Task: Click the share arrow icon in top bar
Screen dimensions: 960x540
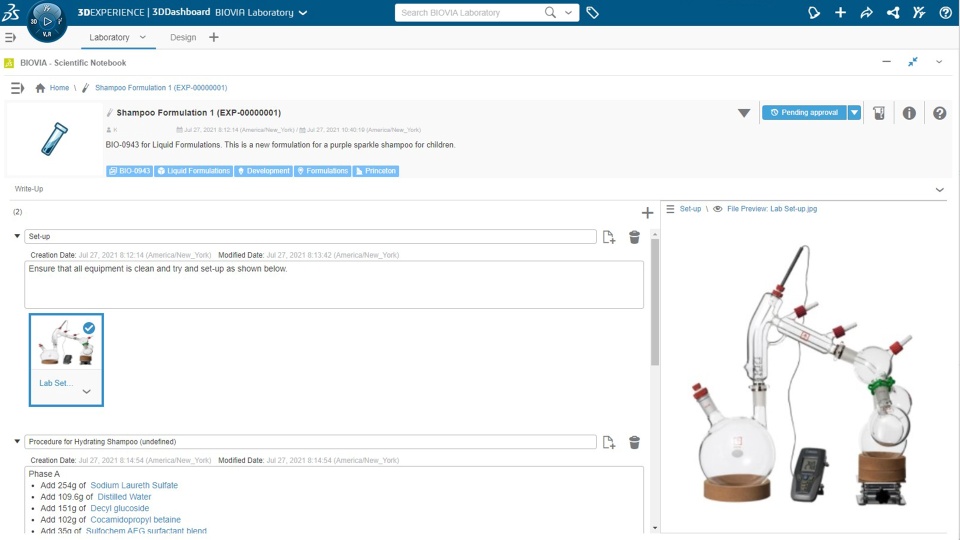Action: pos(866,12)
